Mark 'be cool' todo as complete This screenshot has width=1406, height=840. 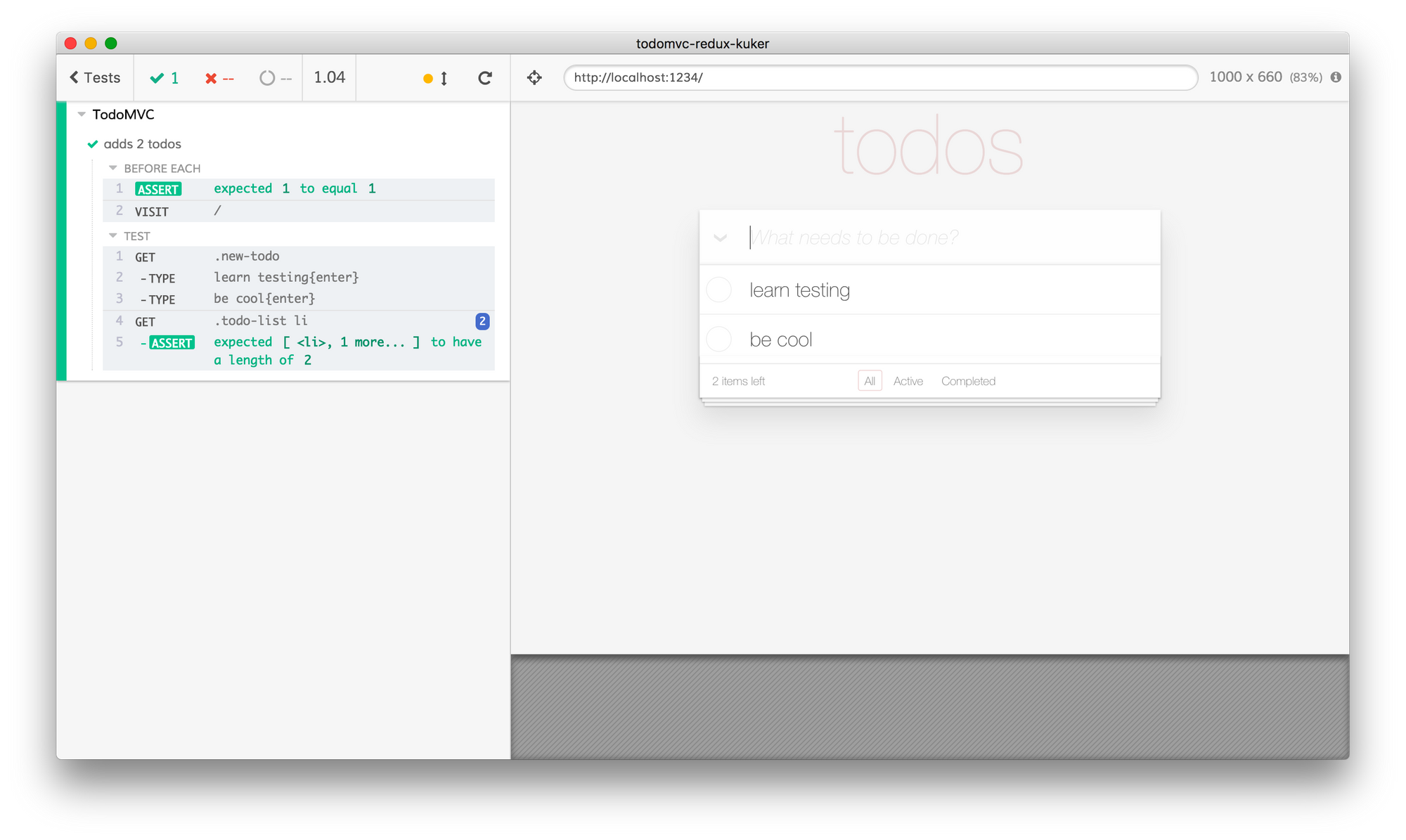tap(719, 339)
